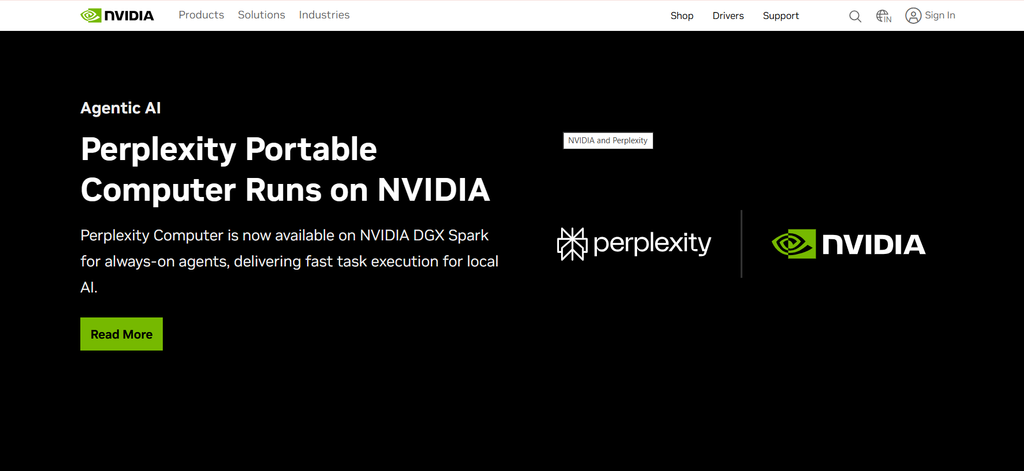Click the green Read More button
Image resolution: width=1024 pixels, height=471 pixels.
pos(121,334)
